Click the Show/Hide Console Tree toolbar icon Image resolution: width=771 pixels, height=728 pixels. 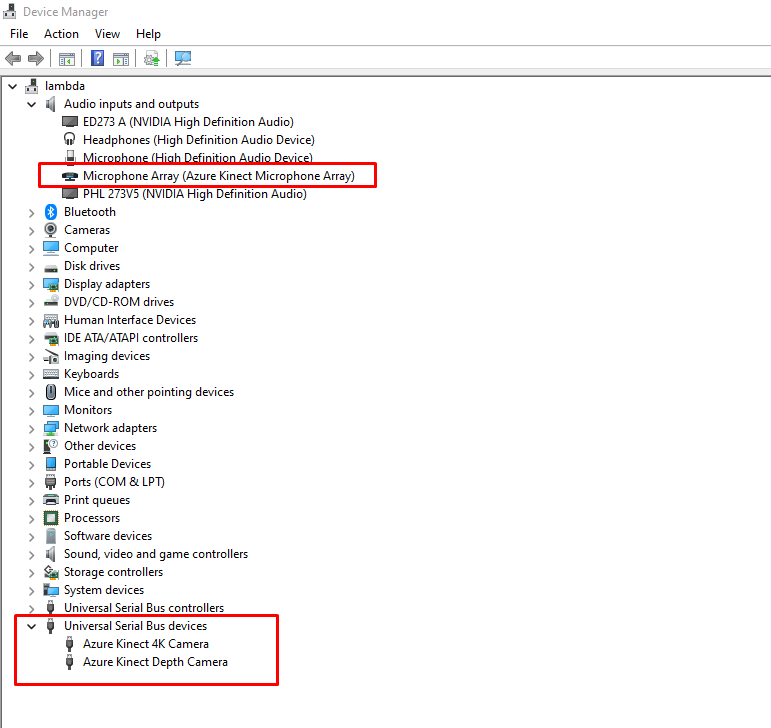coord(67,58)
